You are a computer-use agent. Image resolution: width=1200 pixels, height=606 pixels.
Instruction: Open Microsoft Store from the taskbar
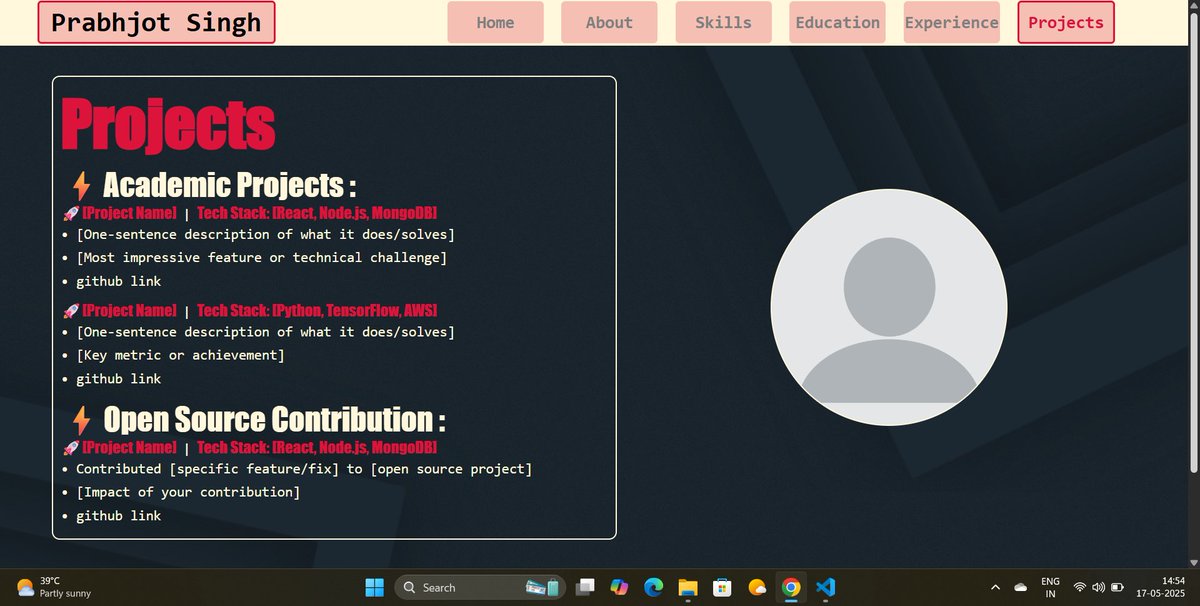[722, 587]
